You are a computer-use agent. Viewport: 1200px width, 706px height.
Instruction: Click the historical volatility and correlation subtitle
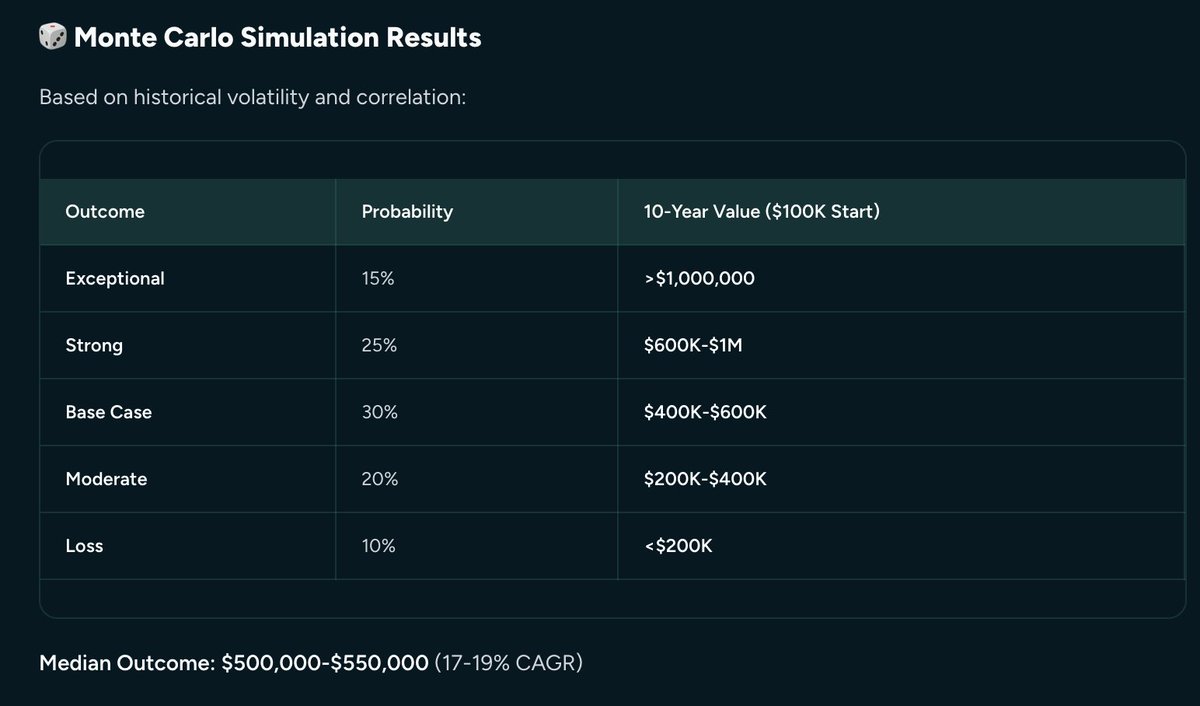(x=252, y=99)
